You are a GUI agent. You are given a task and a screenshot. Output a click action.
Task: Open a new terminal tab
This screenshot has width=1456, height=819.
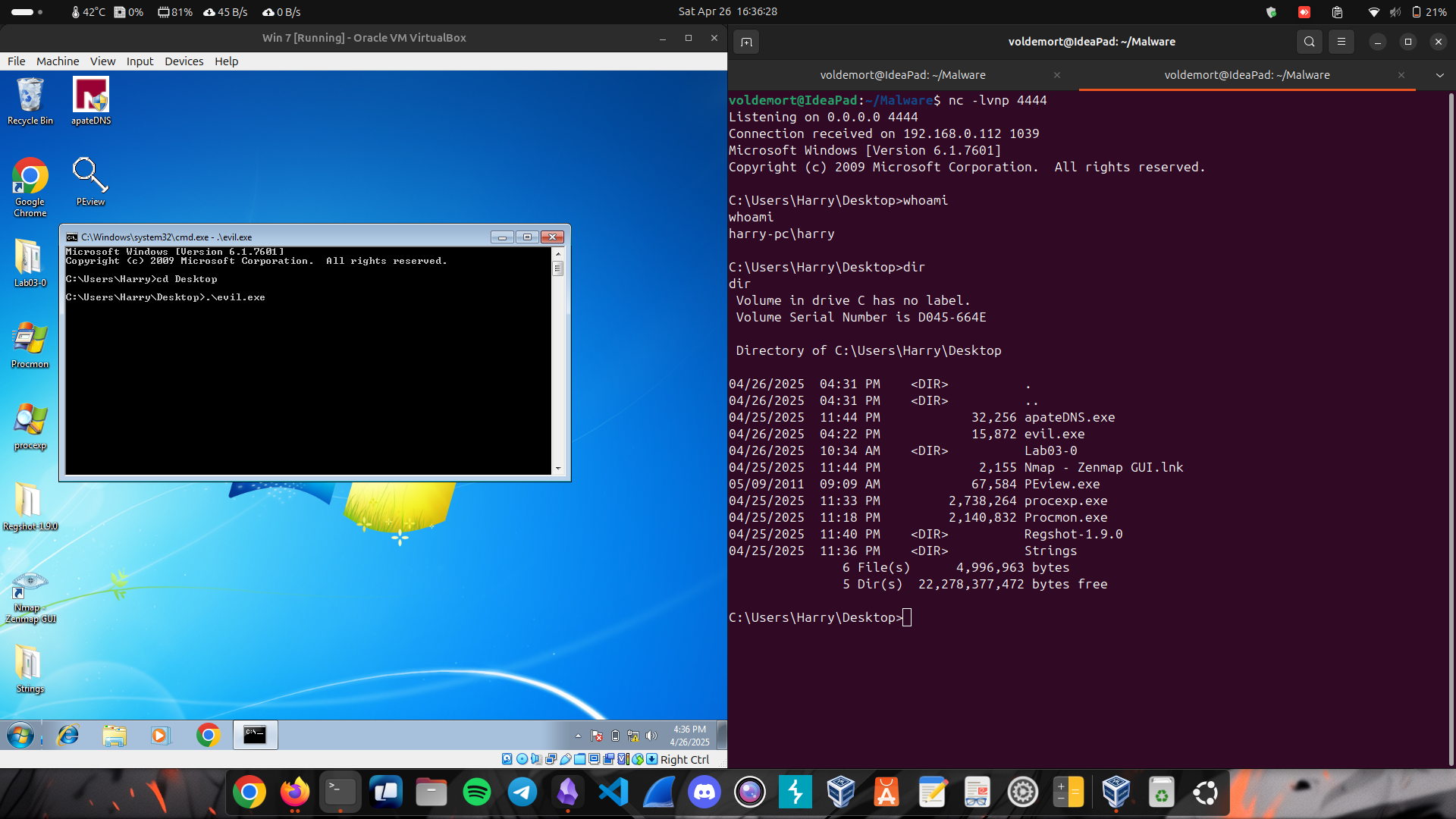tap(746, 42)
